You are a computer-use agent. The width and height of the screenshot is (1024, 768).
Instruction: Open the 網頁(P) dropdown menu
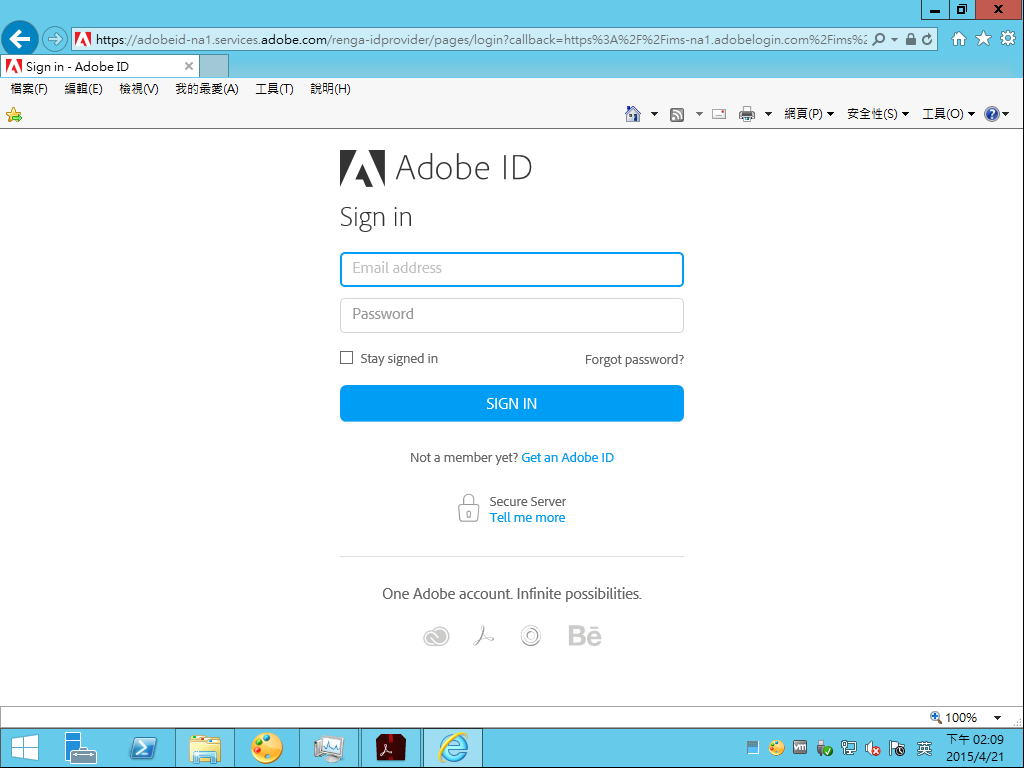click(809, 114)
